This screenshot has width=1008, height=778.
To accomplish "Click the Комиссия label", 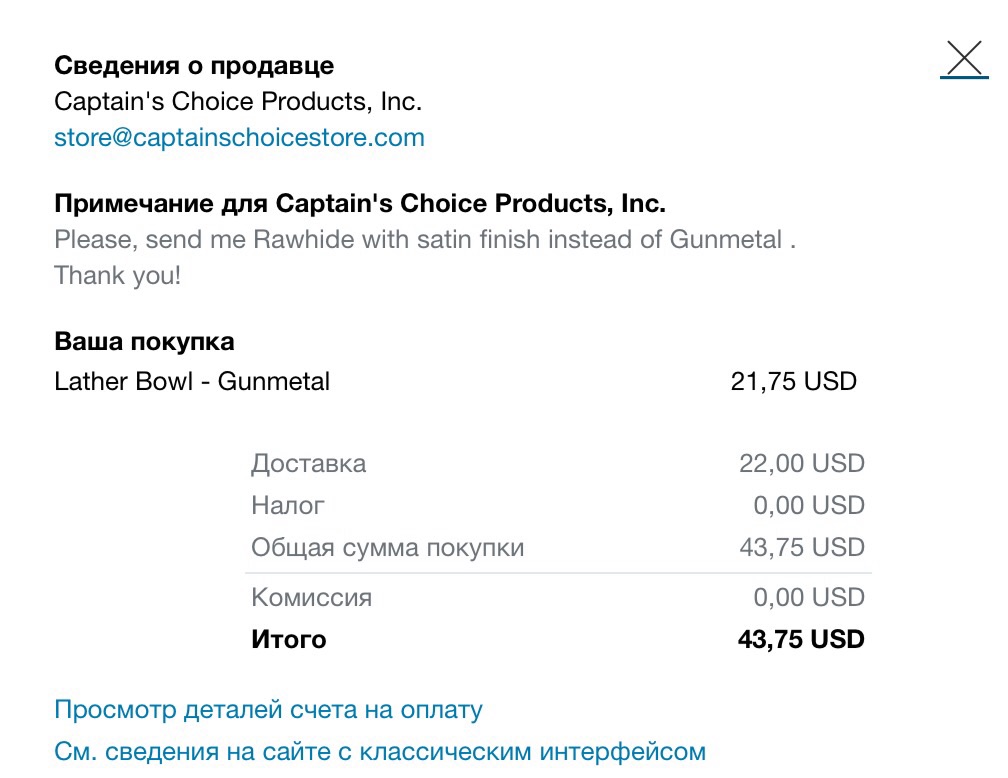I will [x=311, y=597].
